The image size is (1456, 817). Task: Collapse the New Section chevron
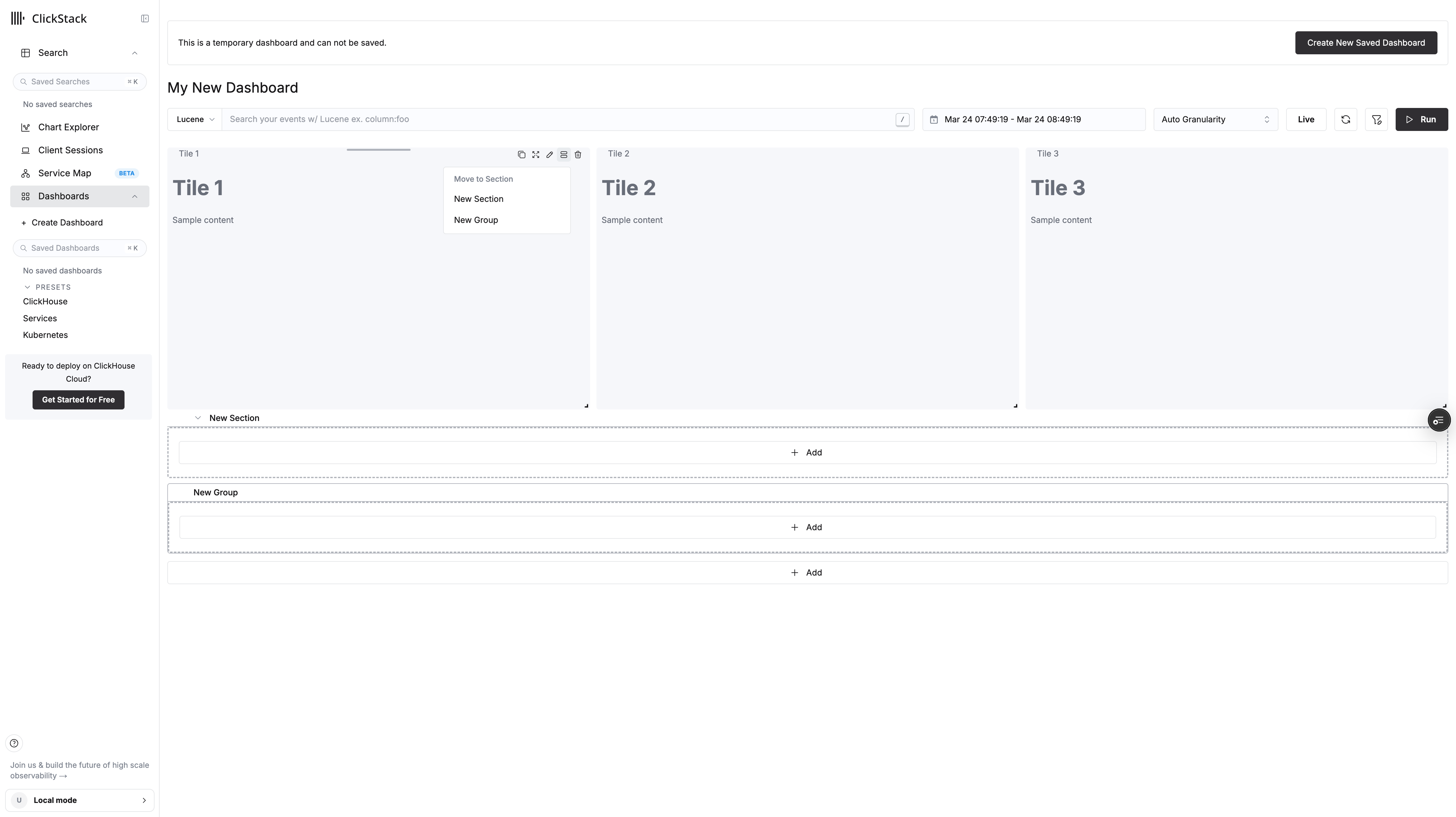(198, 418)
